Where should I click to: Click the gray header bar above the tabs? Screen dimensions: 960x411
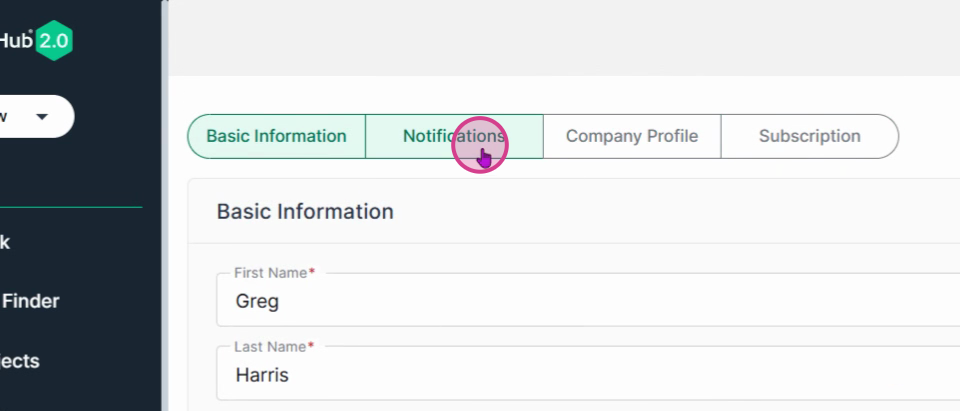563,38
